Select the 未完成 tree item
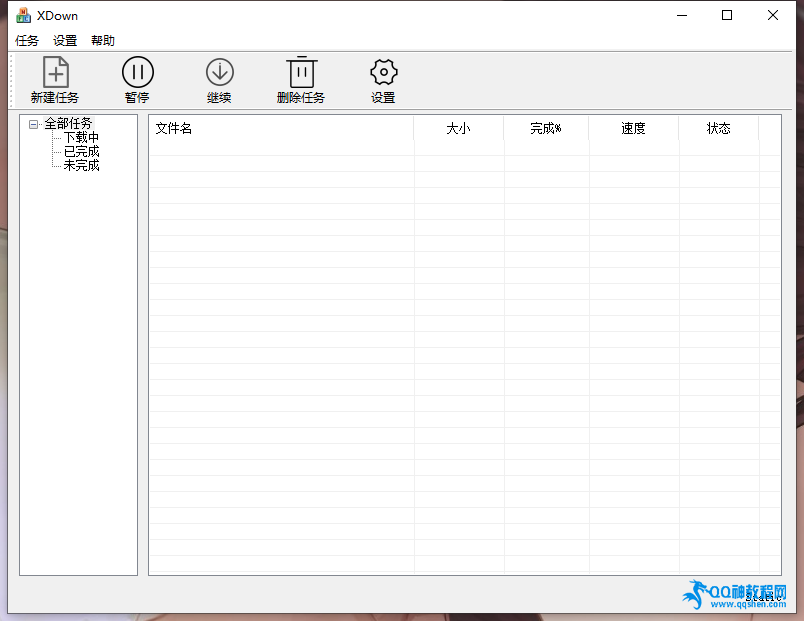 tap(81, 165)
